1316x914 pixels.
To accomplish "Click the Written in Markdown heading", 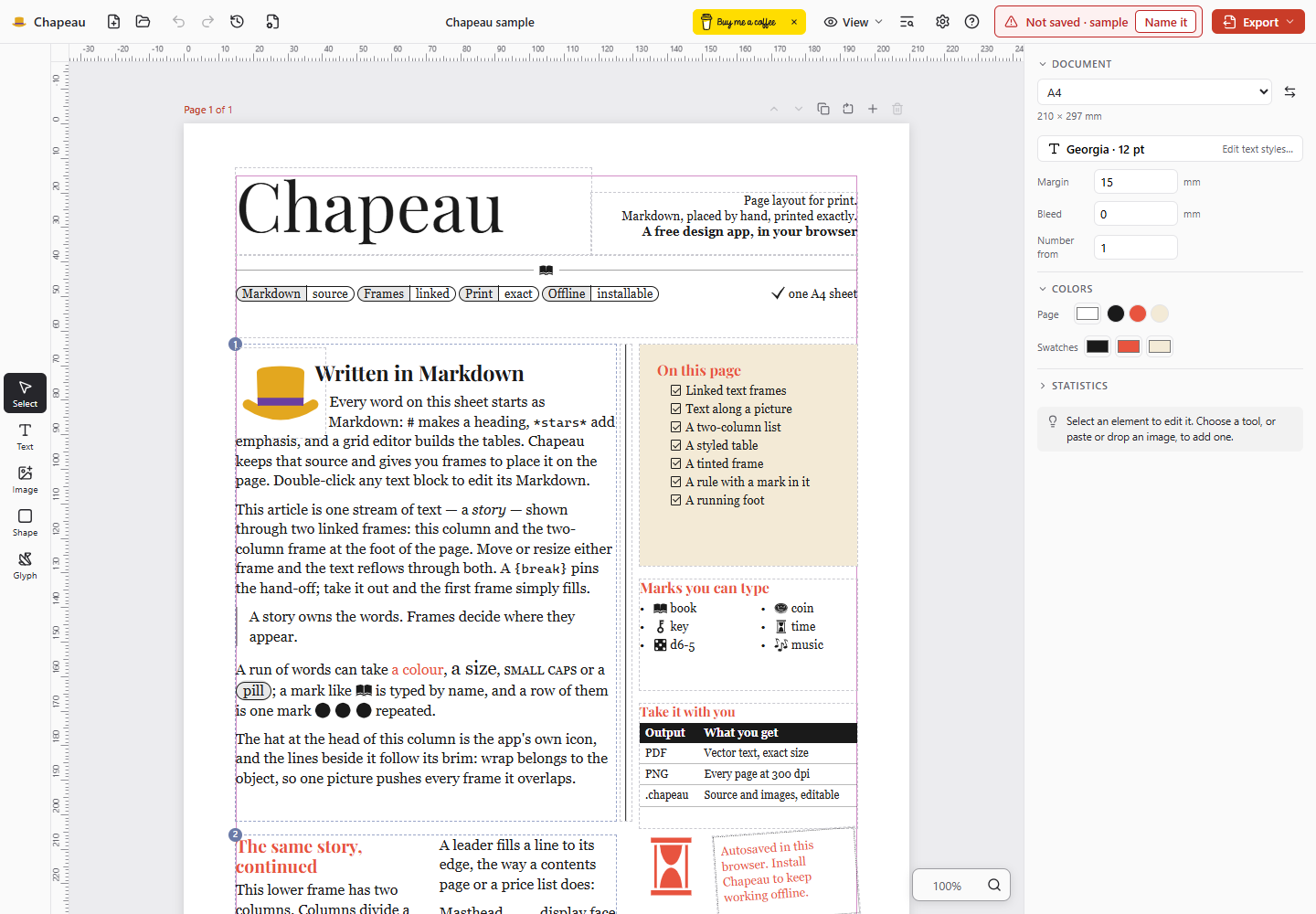I will click(x=419, y=374).
